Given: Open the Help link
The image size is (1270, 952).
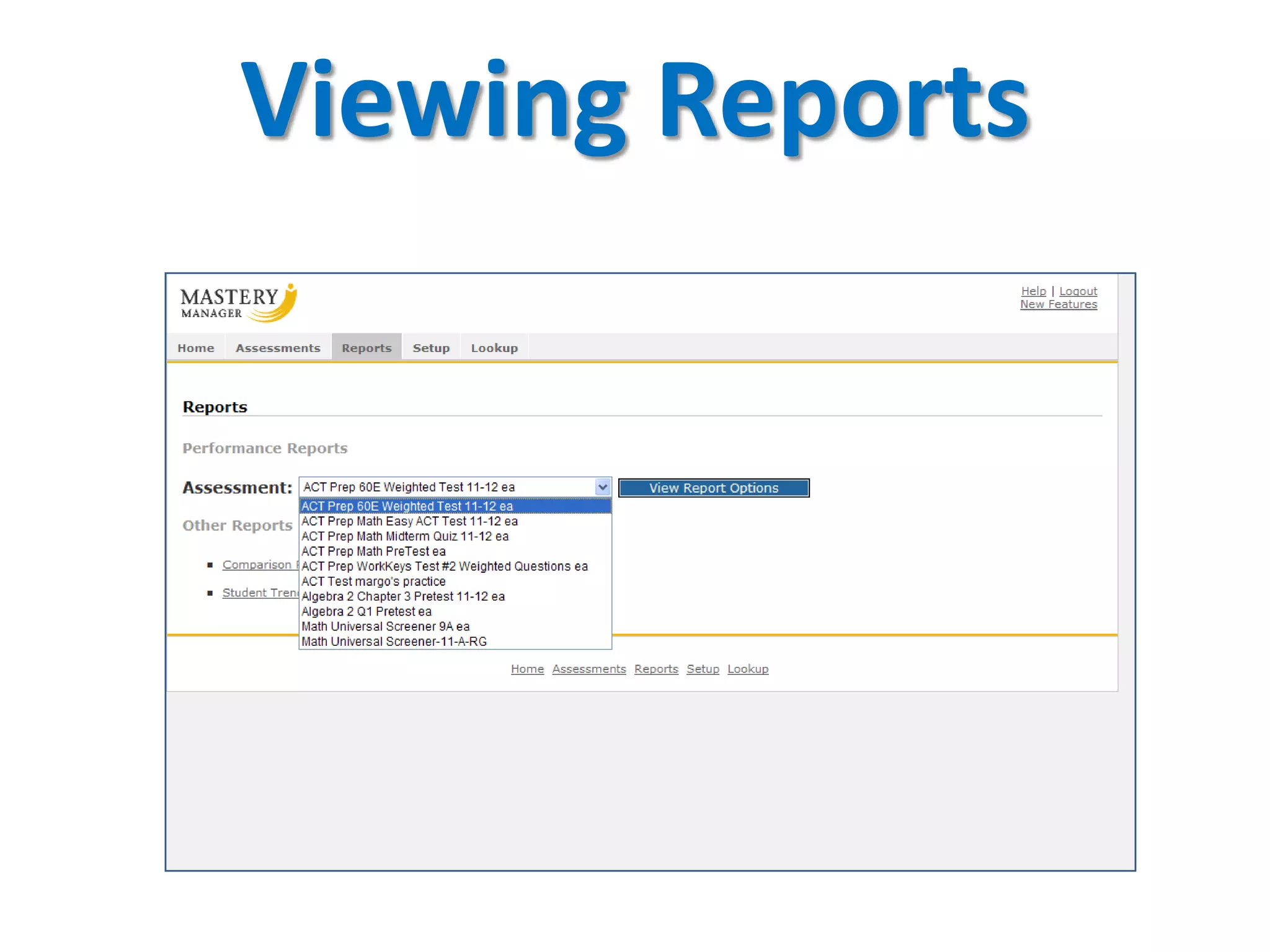Looking at the screenshot, I should click(1033, 291).
